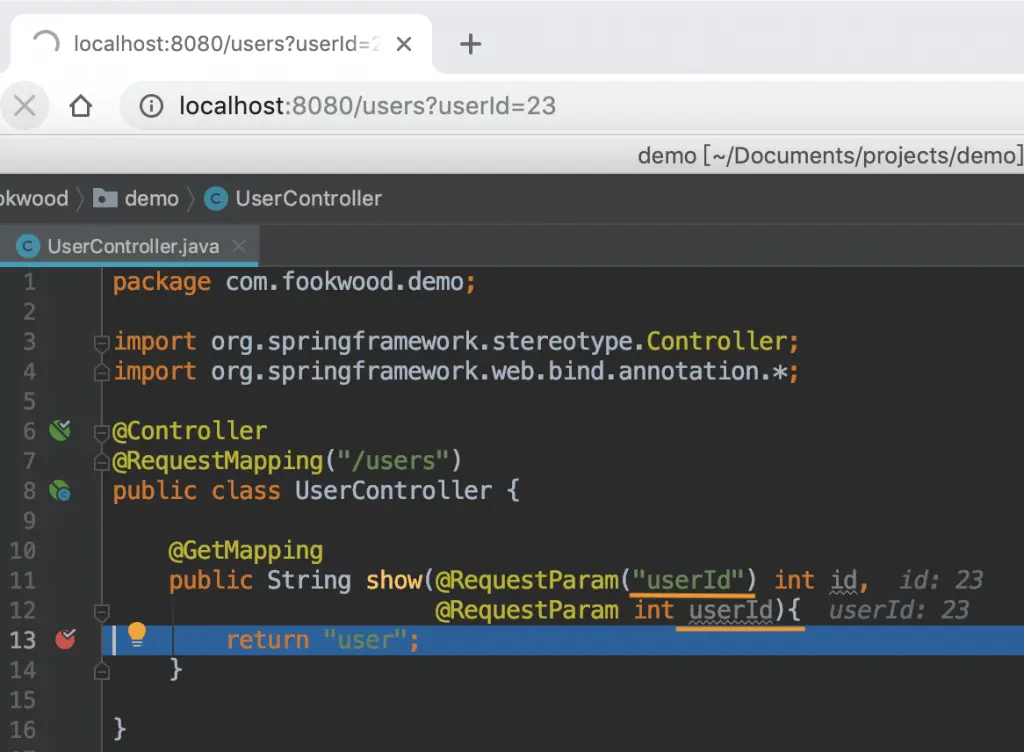Click the folder icon beside demo breadcrumb
The width and height of the screenshot is (1024, 752).
click(x=105, y=198)
